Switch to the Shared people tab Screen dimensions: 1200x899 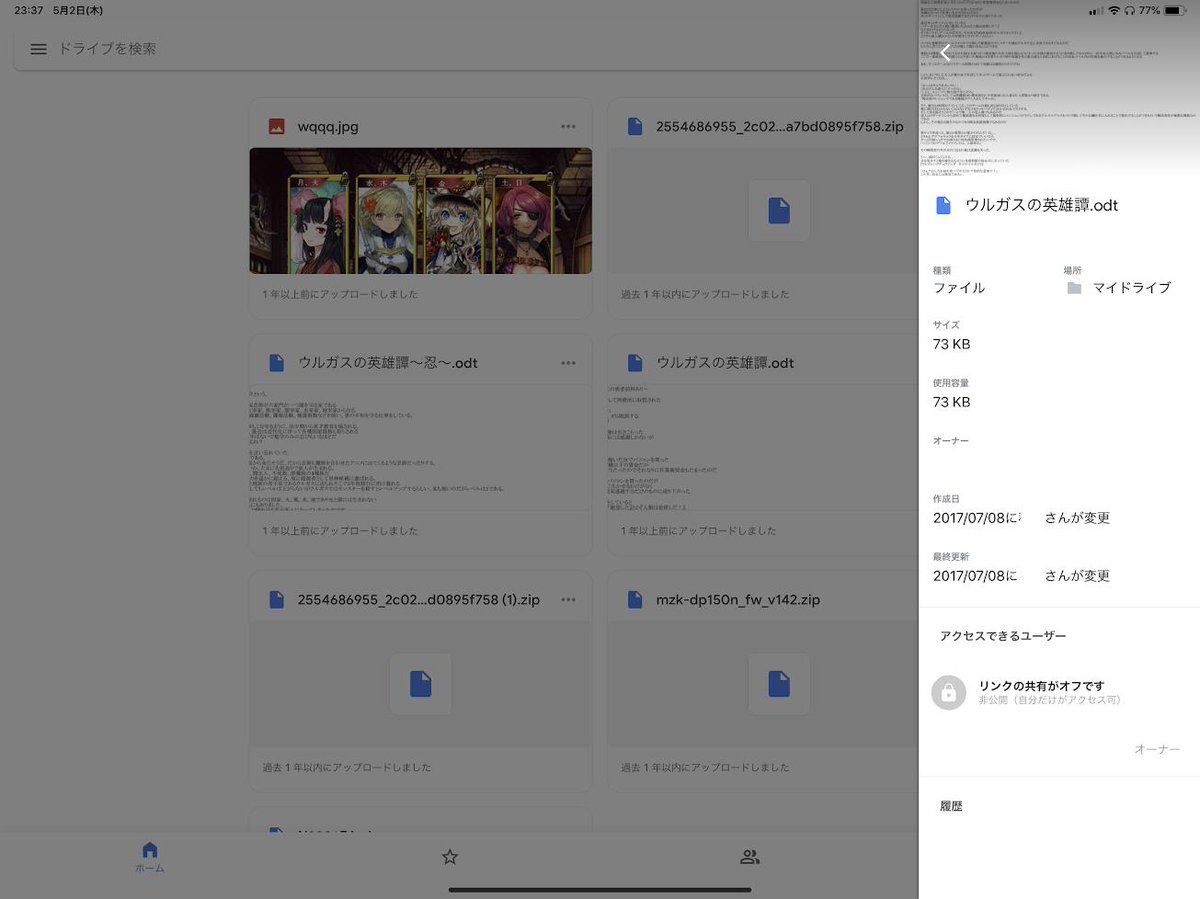pyautogui.click(x=750, y=857)
